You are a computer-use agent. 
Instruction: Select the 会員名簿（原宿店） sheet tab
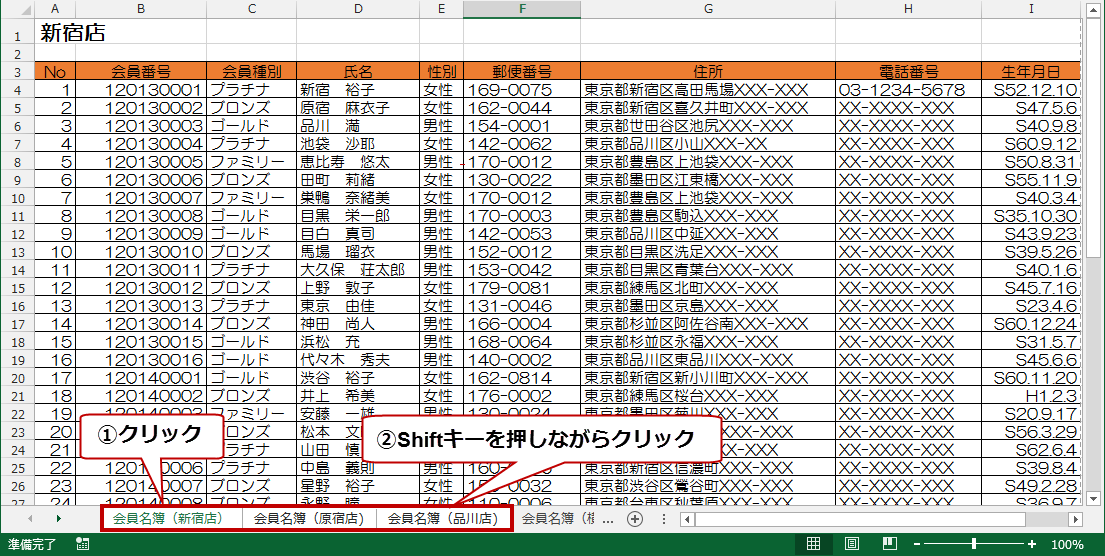[309, 519]
